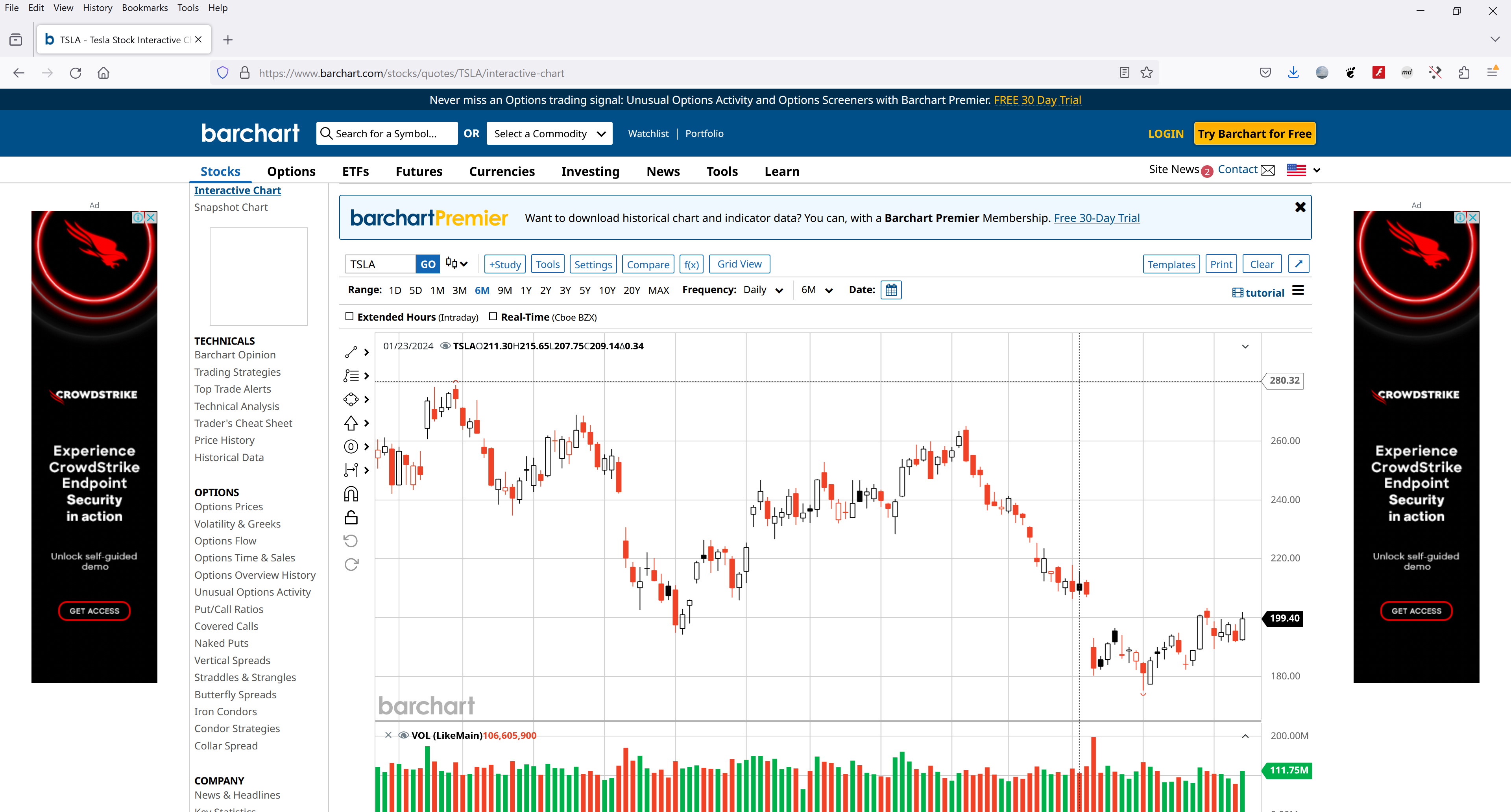
Task: Open the Frequency Daily dropdown
Action: (763, 290)
